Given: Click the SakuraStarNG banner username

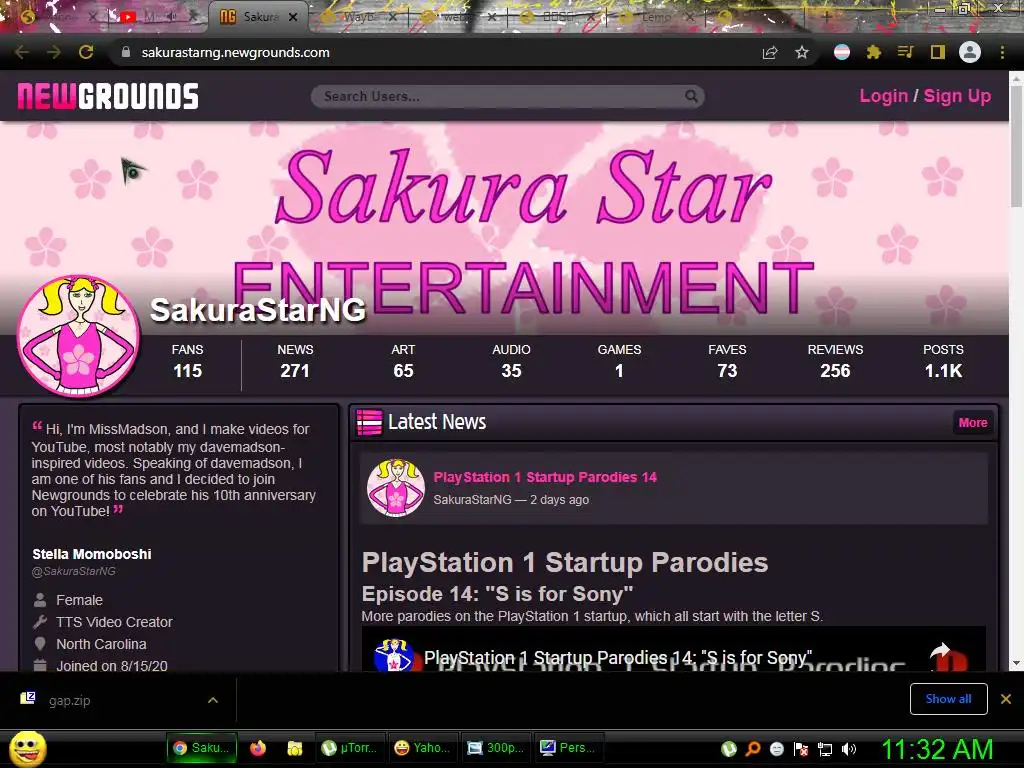Looking at the screenshot, I should (257, 310).
